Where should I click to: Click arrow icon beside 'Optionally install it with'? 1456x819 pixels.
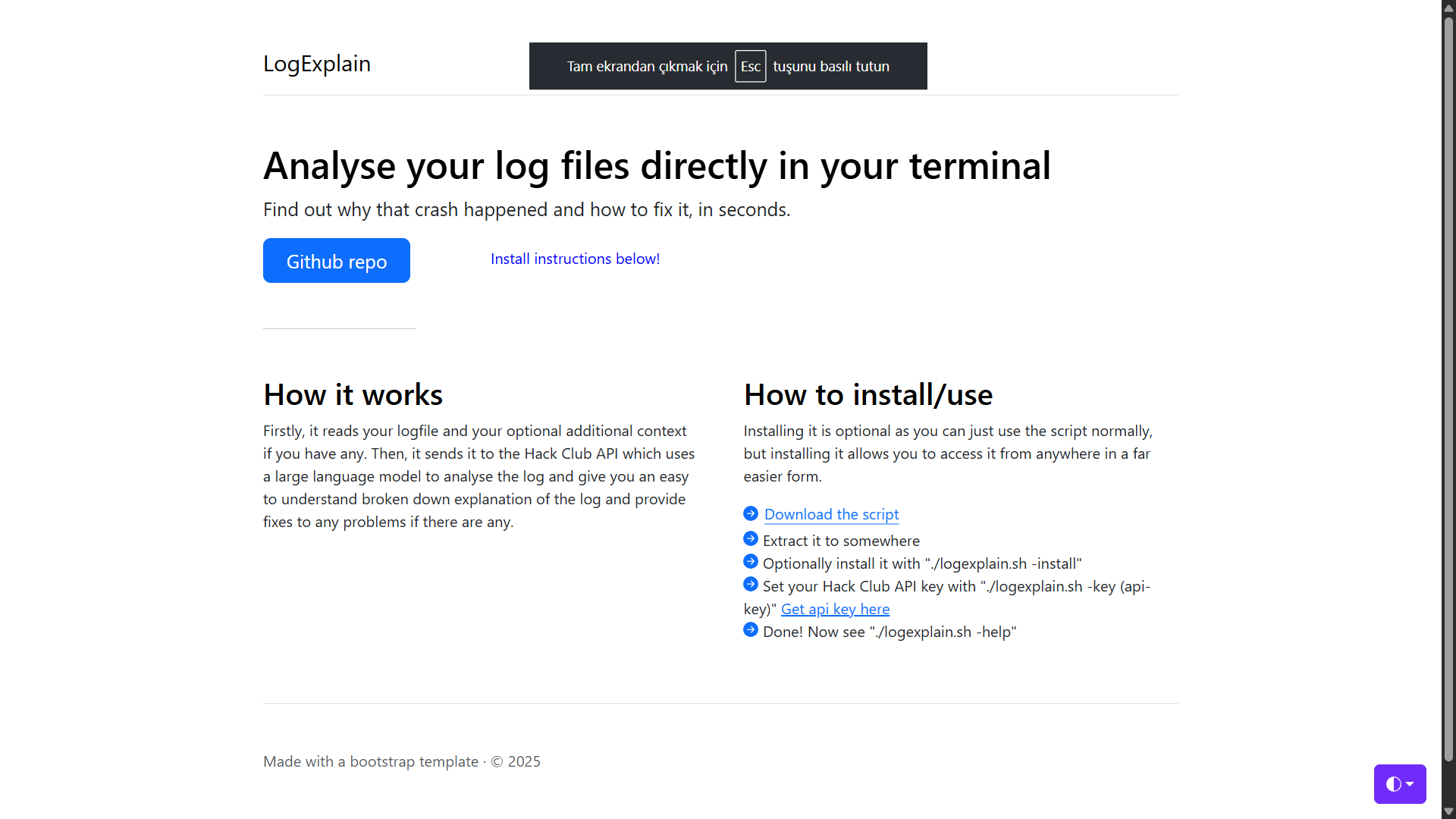click(x=751, y=561)
